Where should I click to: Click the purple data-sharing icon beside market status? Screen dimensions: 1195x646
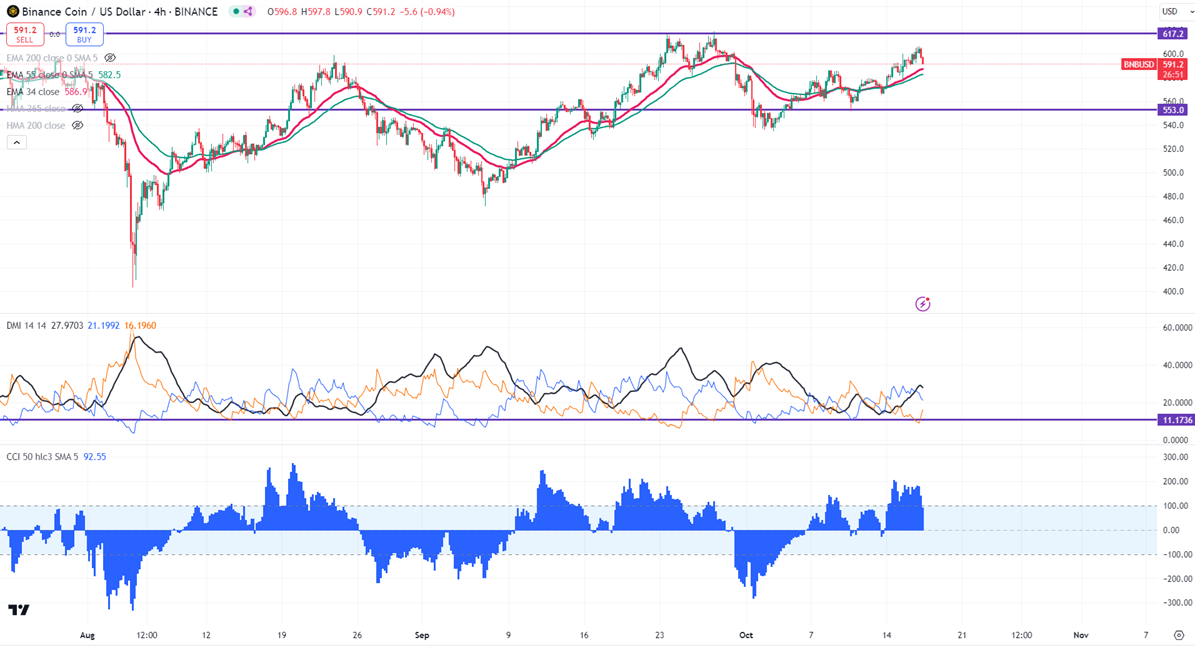pos(248,11)
